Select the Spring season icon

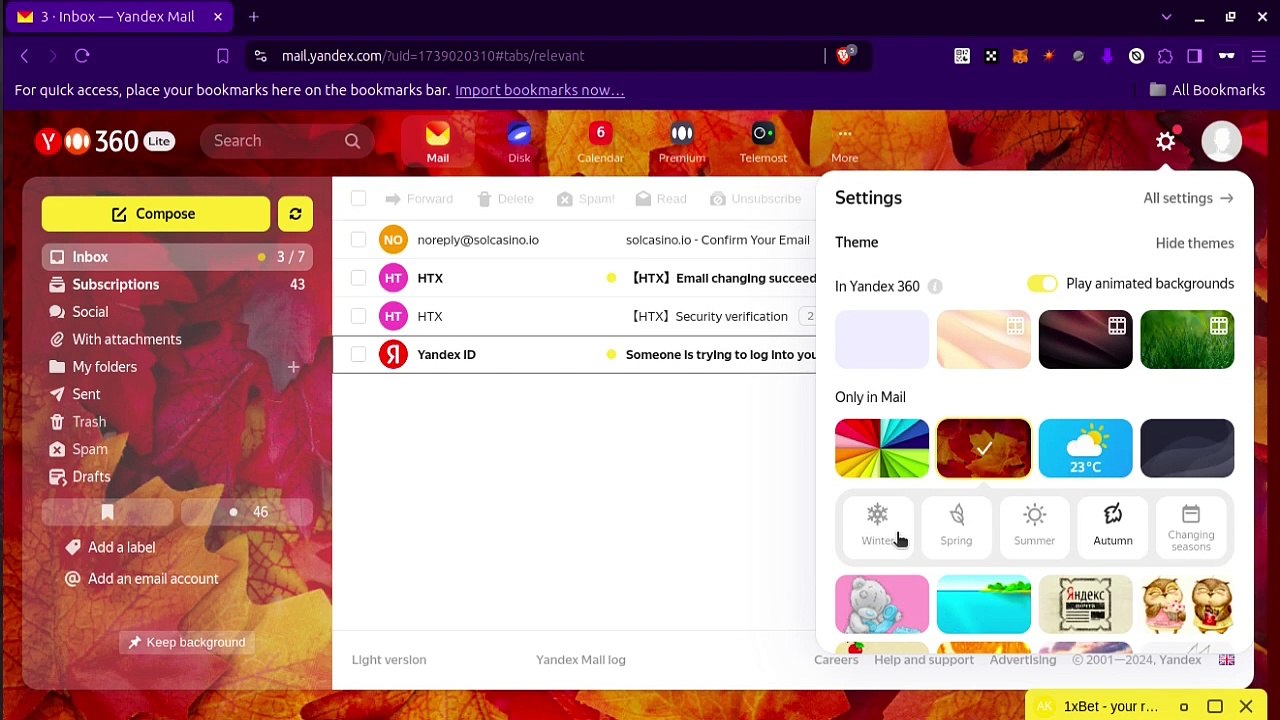956,526
